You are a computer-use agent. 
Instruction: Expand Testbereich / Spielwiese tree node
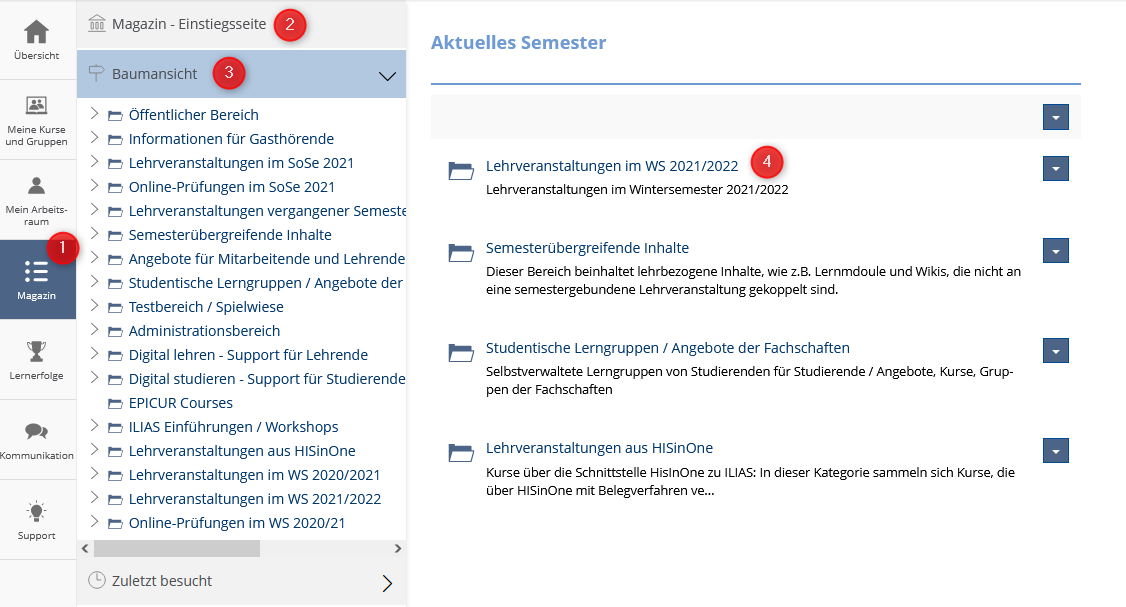click(94, 306)
